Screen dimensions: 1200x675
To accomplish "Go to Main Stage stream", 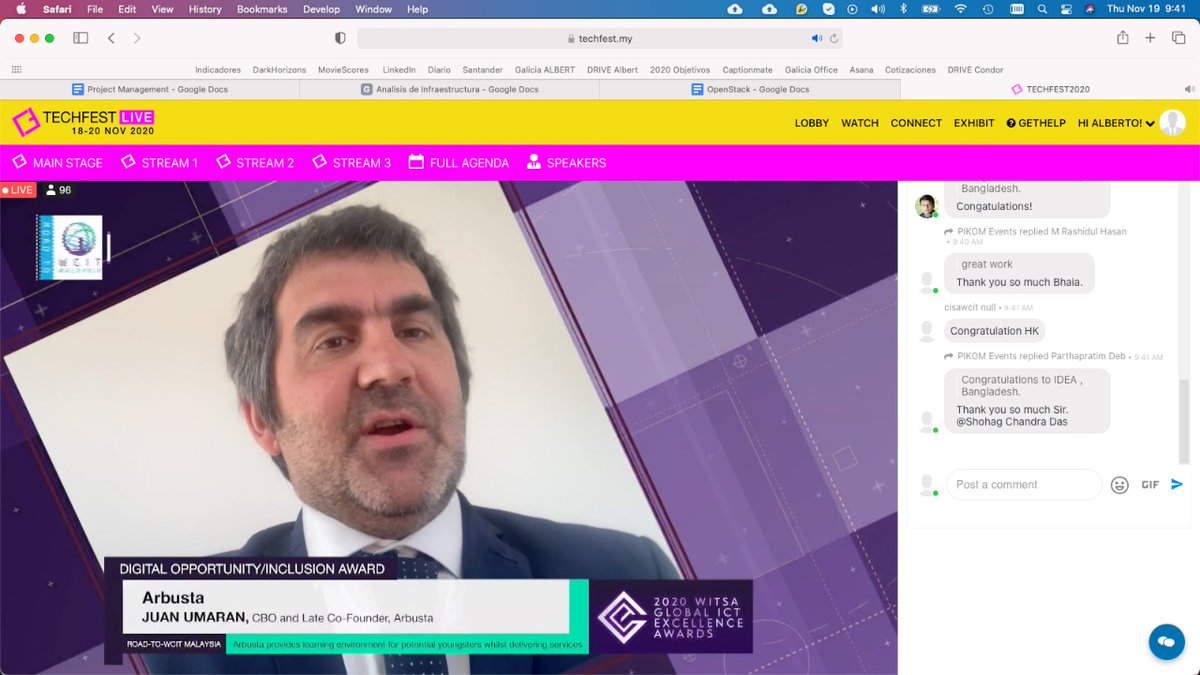I will tap(57, 162).
